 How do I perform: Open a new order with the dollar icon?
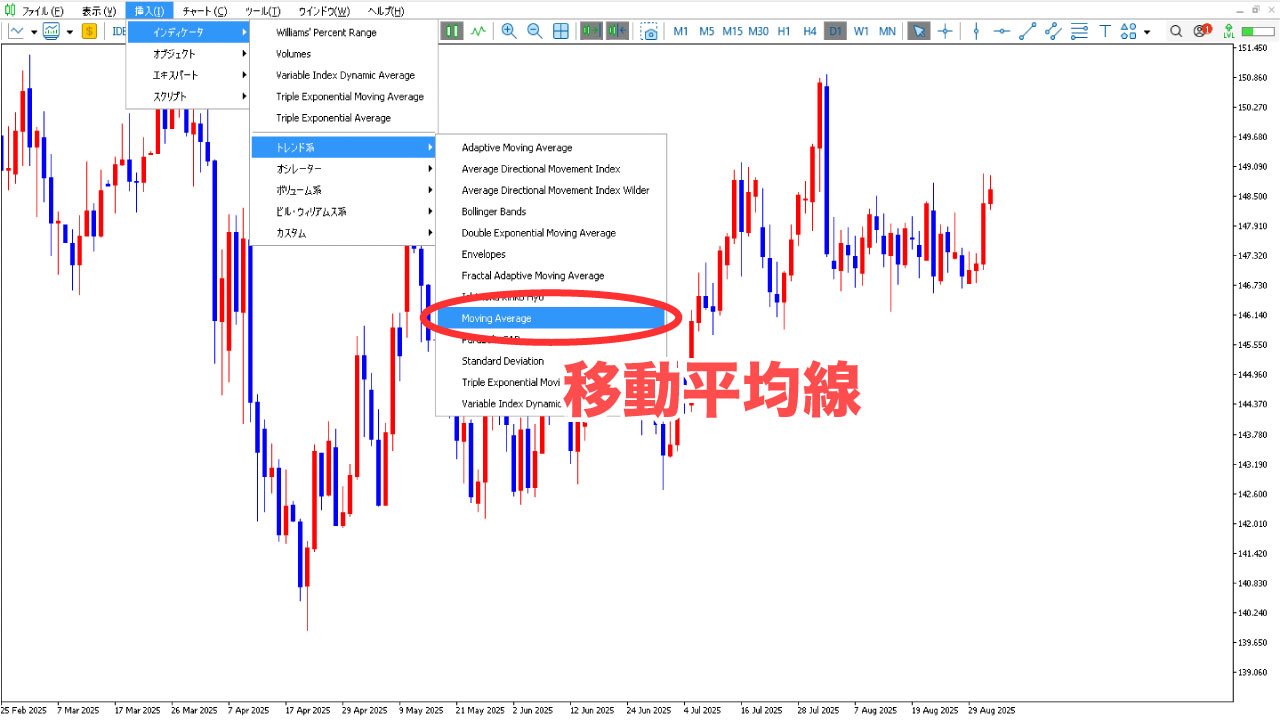pyautogui.click(x=89, y=31)
